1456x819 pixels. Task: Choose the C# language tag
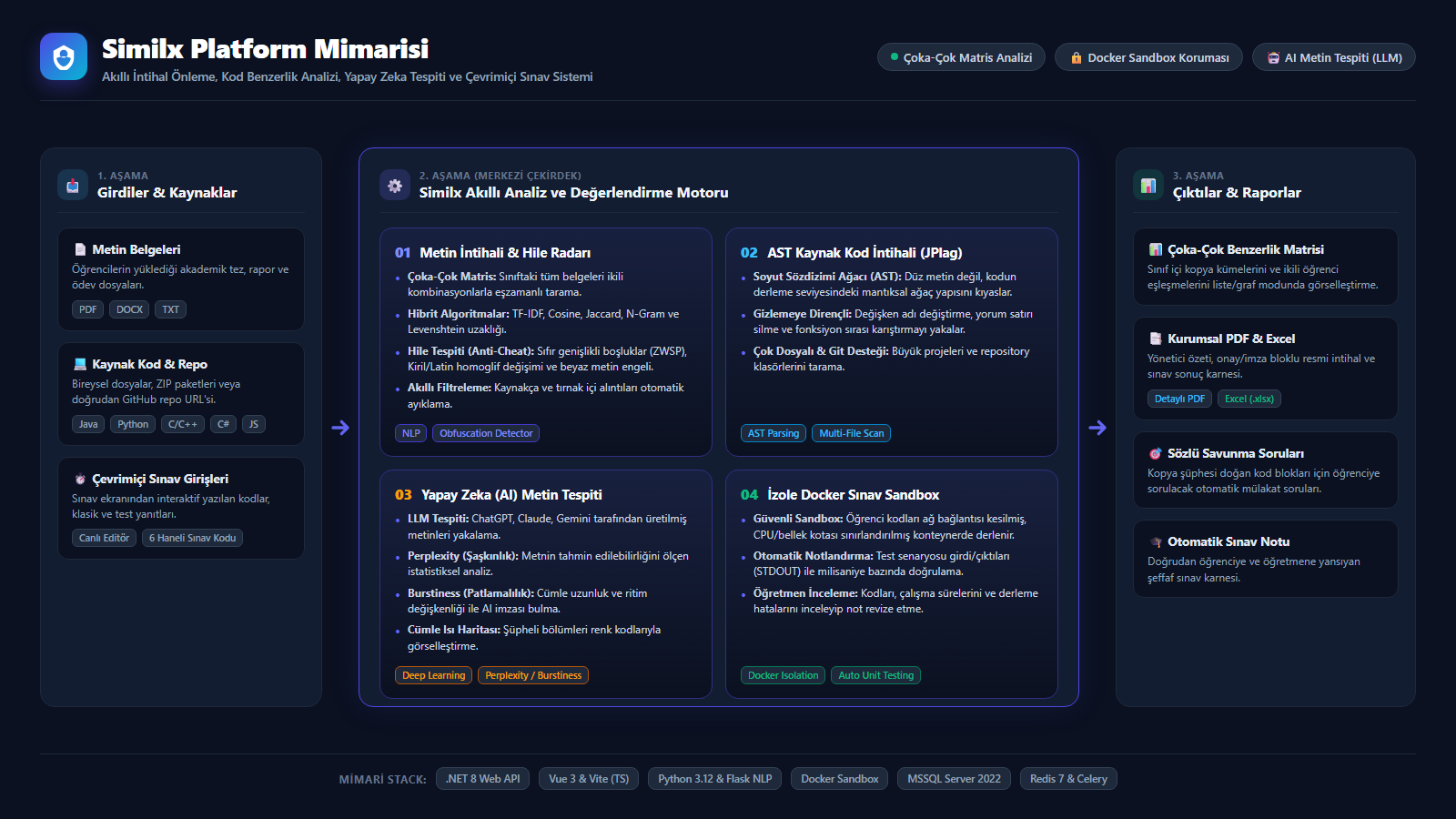tap(223, 424)
